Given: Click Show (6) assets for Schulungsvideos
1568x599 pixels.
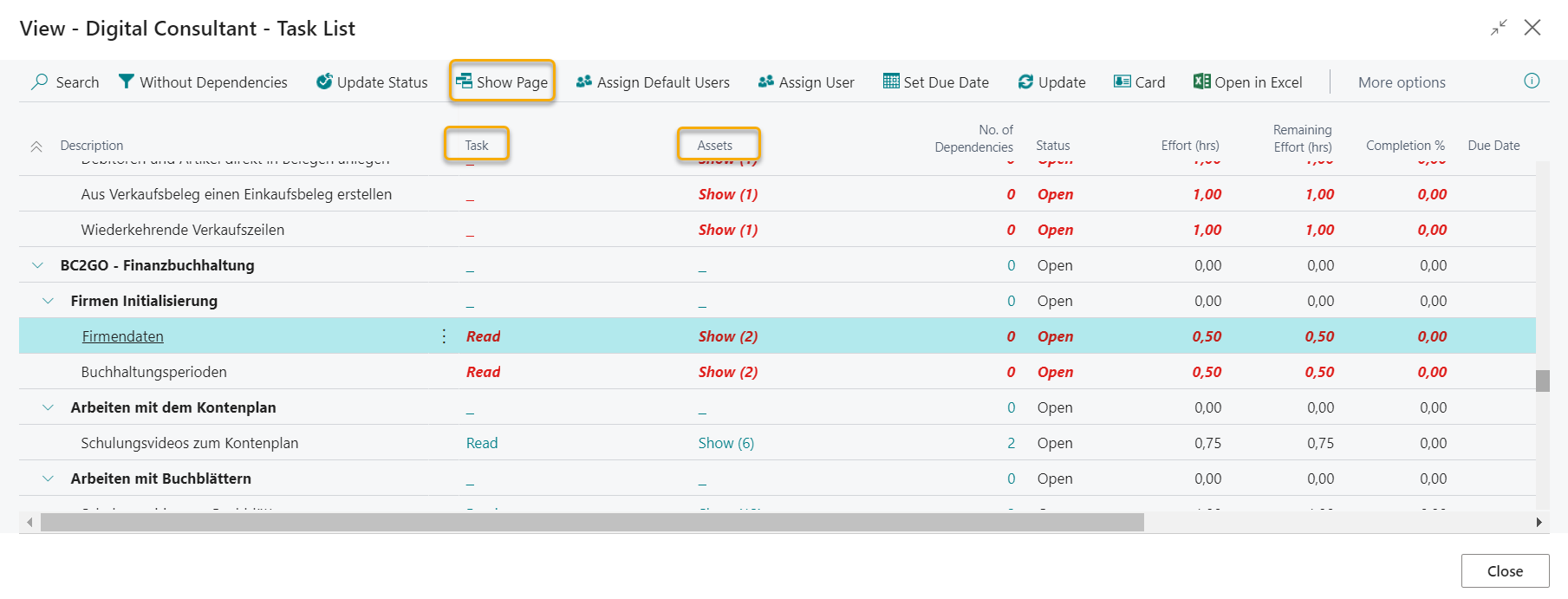Looking at the screenshot, I should coord(725,443).
